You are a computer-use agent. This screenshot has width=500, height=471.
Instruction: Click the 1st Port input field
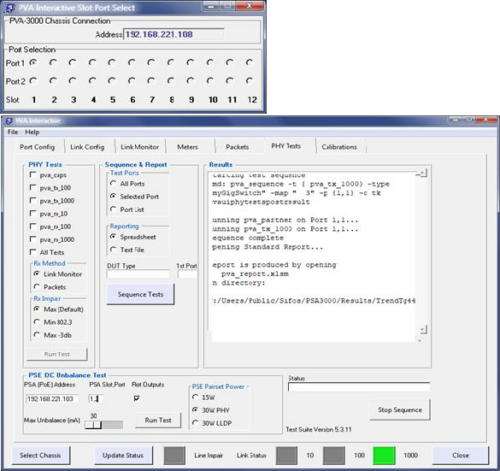(187, 274)
